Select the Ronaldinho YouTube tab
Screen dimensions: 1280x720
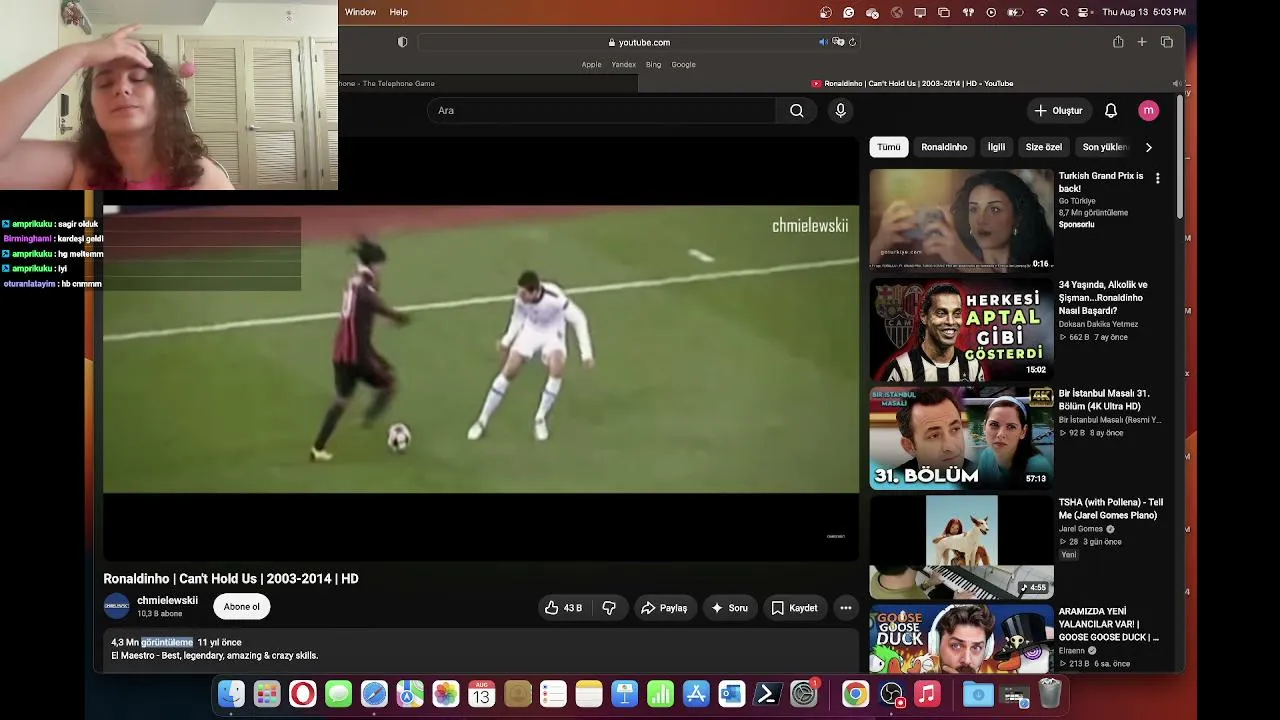pyautogui.click(x=910, y=83)
